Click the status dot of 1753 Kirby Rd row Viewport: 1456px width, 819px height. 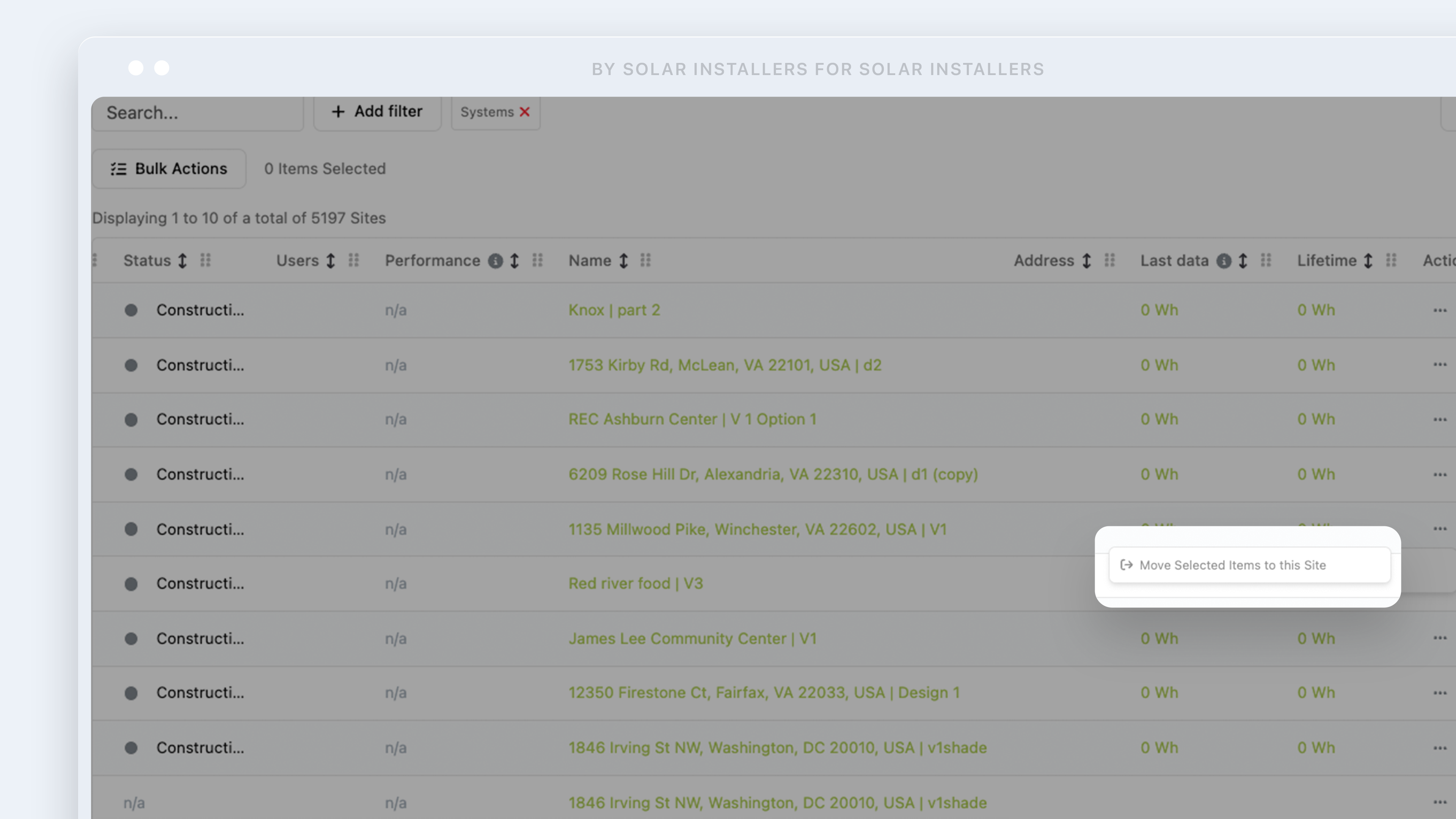(131, 365)
